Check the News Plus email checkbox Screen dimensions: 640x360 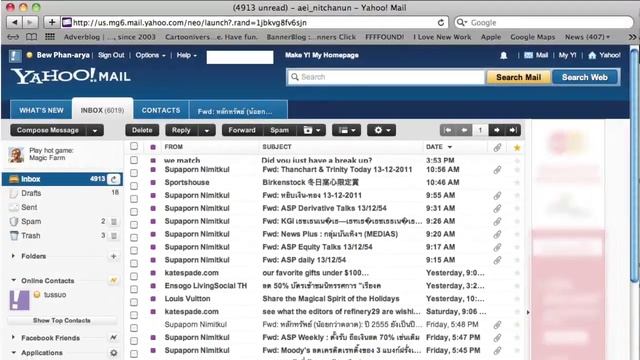pyautogui.click(x=134, y=238)
